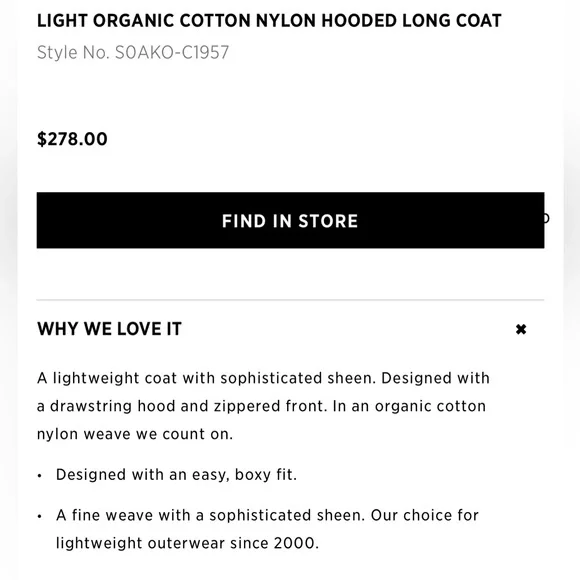The width and height of the screenshot is (580, 580).
Task: Click the bullet dot before 'A fine weave'
Action: 40,517
